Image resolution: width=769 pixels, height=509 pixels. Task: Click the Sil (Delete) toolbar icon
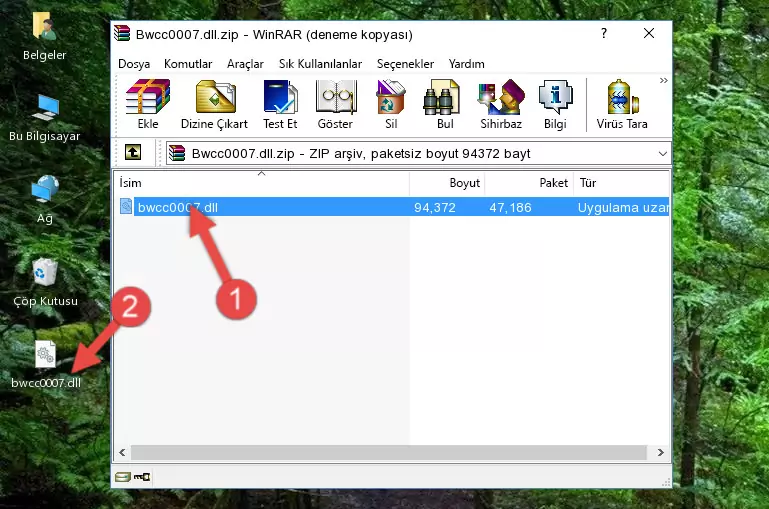pos(391,104)
